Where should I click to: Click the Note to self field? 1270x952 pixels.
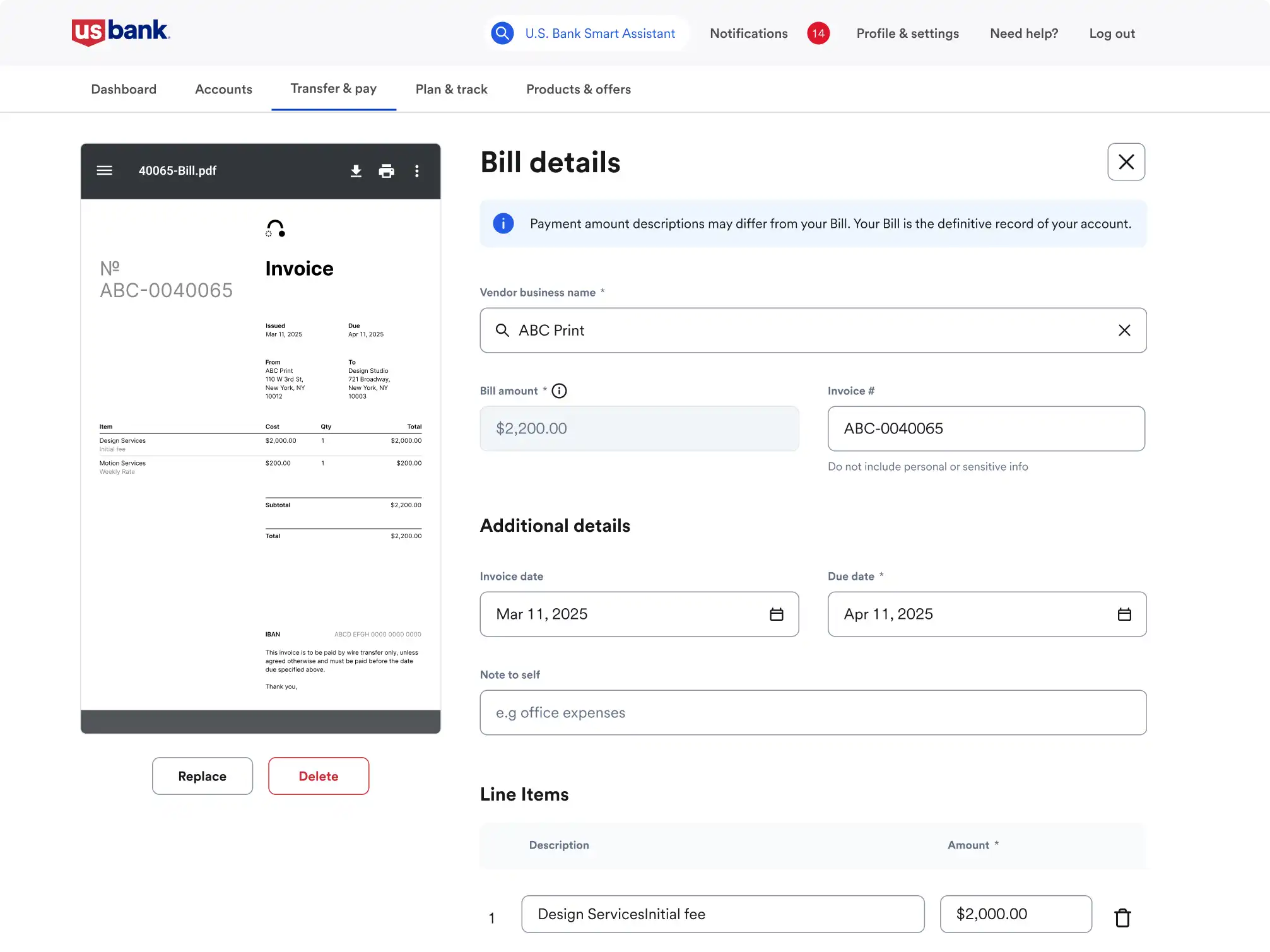[x=813, y=713]
